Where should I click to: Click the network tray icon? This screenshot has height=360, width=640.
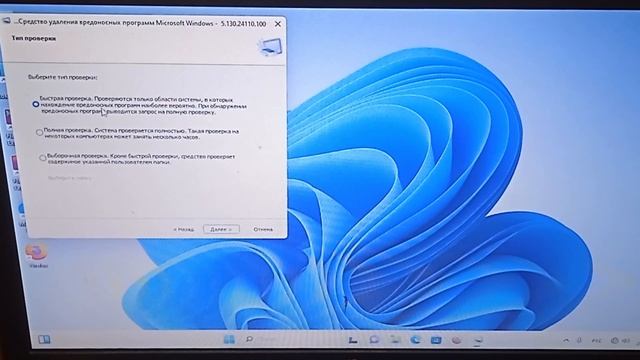coord(615,340)
